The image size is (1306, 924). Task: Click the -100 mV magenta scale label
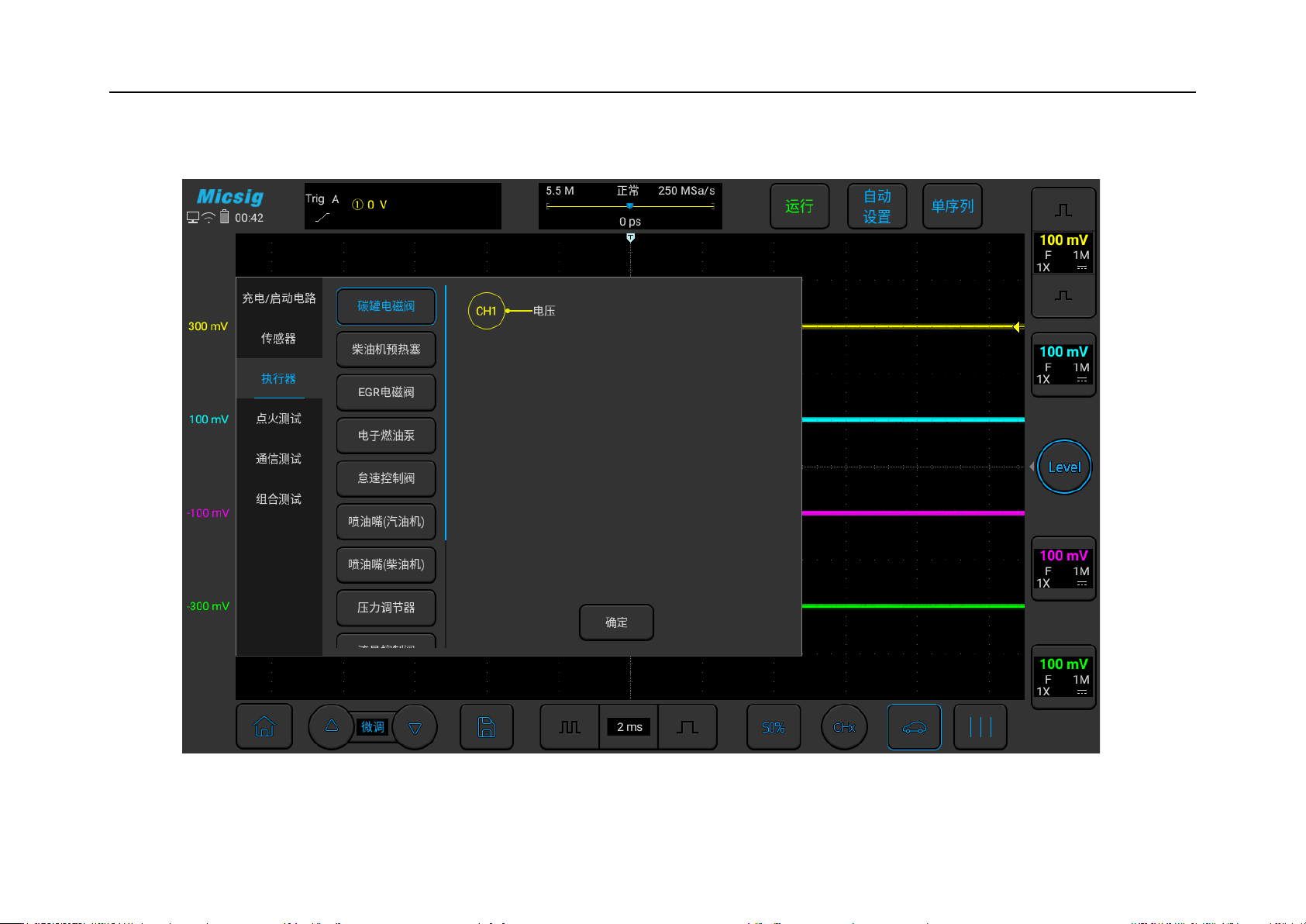208,513
